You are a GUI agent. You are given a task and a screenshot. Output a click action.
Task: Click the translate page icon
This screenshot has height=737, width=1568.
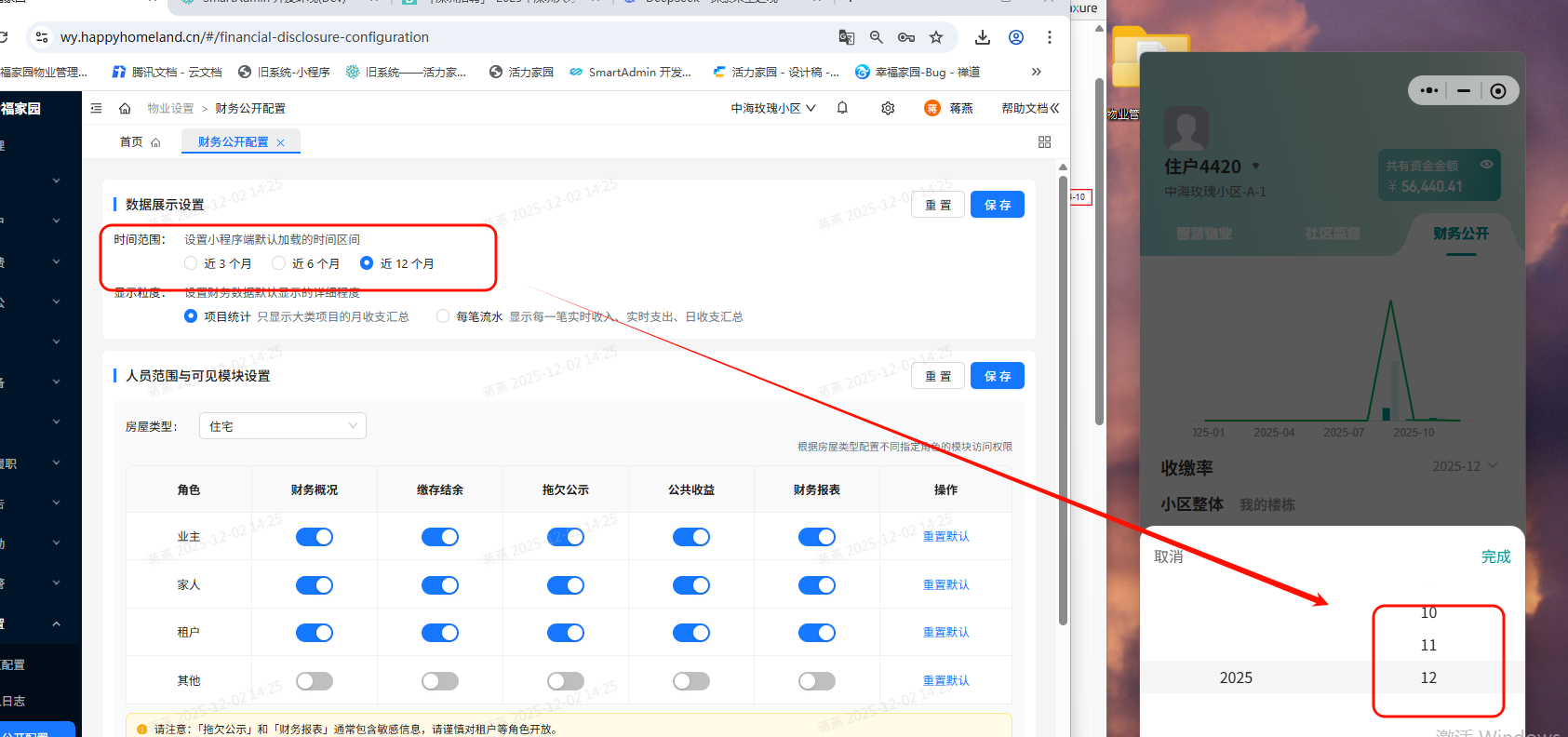coord(846,37)
